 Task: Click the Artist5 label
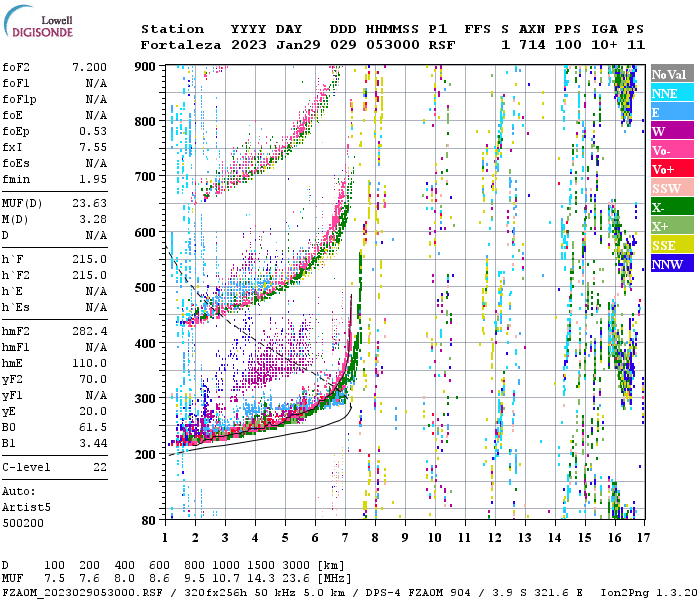tap(26, 508)
